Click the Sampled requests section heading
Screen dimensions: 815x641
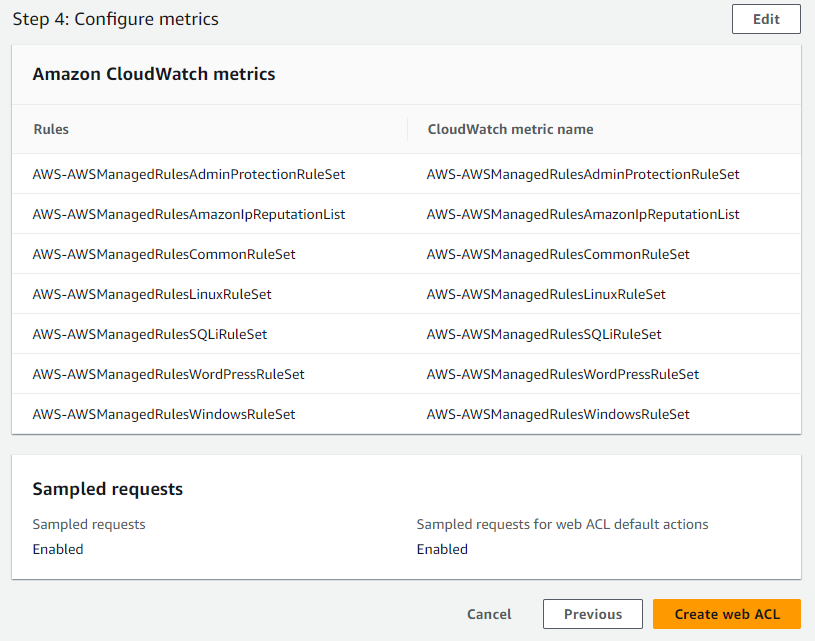[108, 489]
